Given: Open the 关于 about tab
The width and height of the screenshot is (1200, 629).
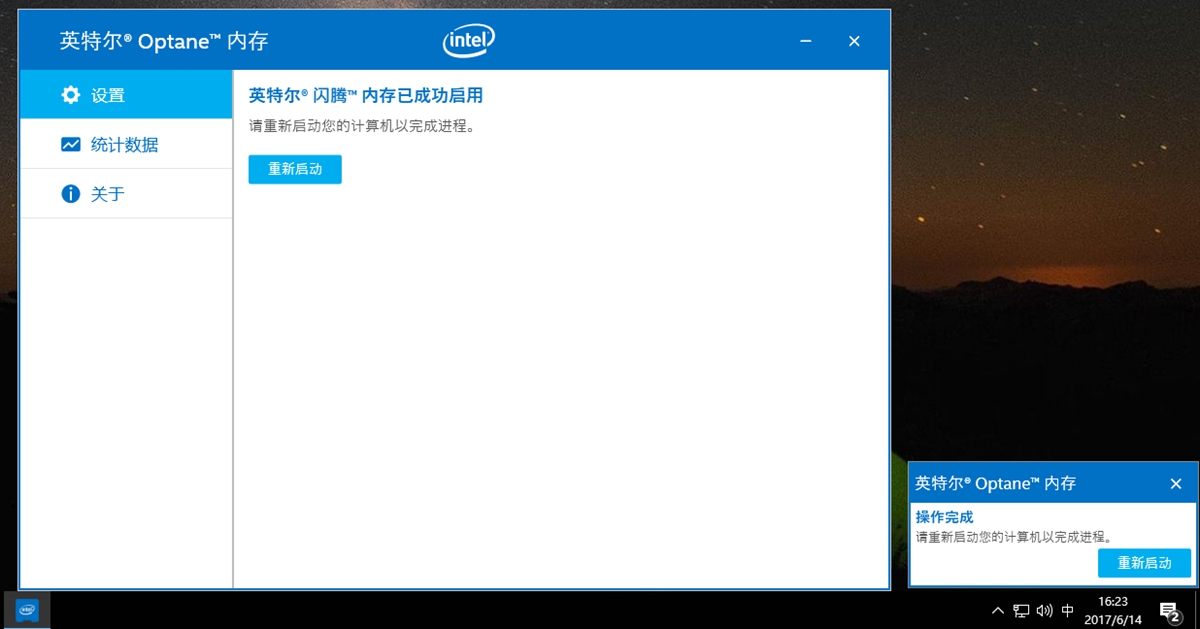Looking at the screenshot, I should [126, 193].
